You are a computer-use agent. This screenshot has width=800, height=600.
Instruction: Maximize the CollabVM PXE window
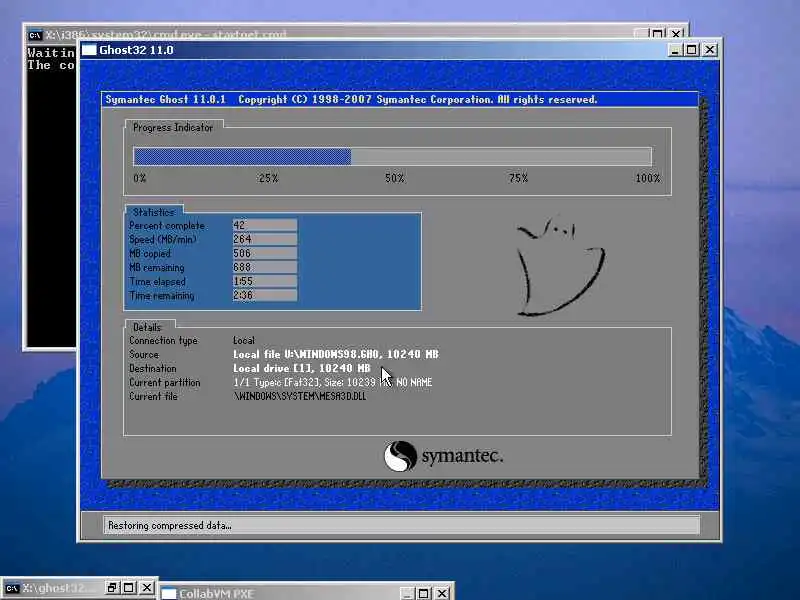point(424,593)
